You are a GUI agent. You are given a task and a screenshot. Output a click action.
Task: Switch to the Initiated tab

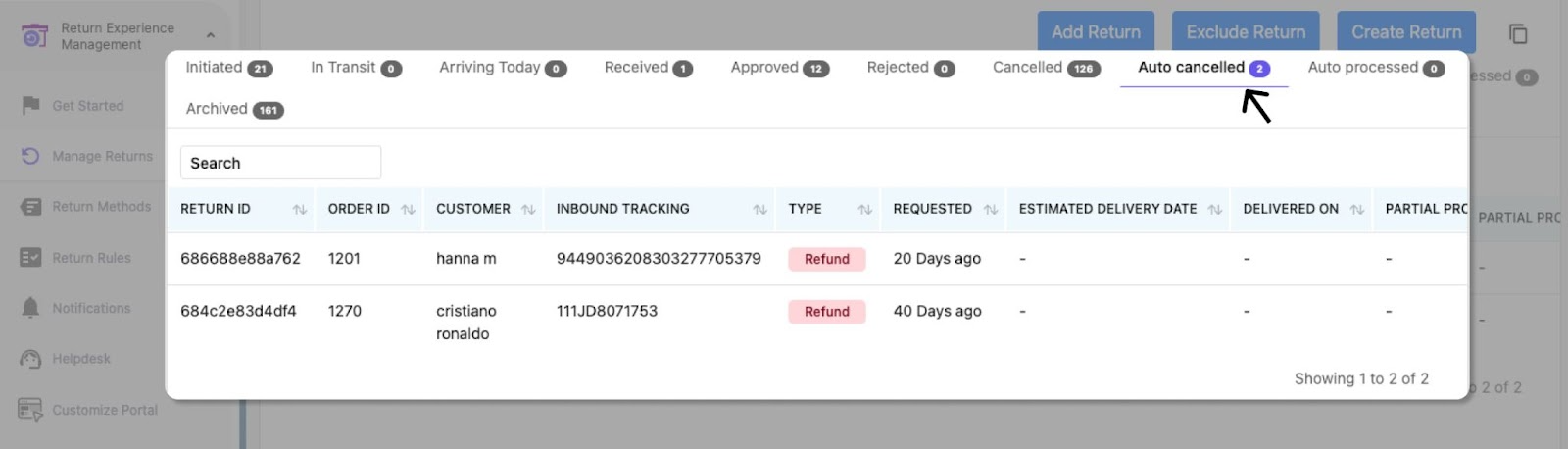pyautogui.click(x=228, y=68)
